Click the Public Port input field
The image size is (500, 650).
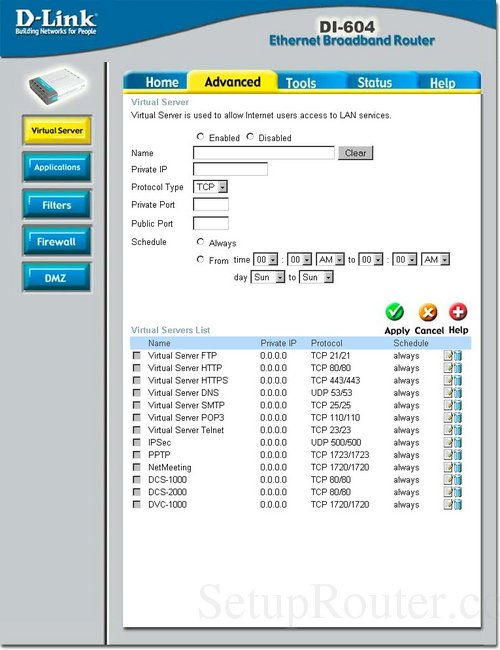pyautogui.click(x=211, y=223)
